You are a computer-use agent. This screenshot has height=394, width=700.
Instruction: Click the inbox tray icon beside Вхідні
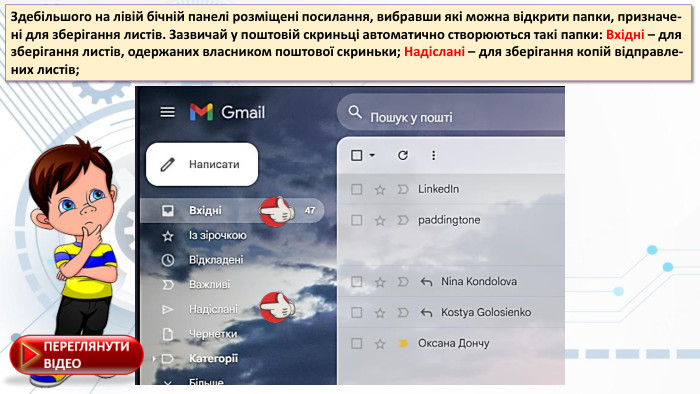(168, 210)
